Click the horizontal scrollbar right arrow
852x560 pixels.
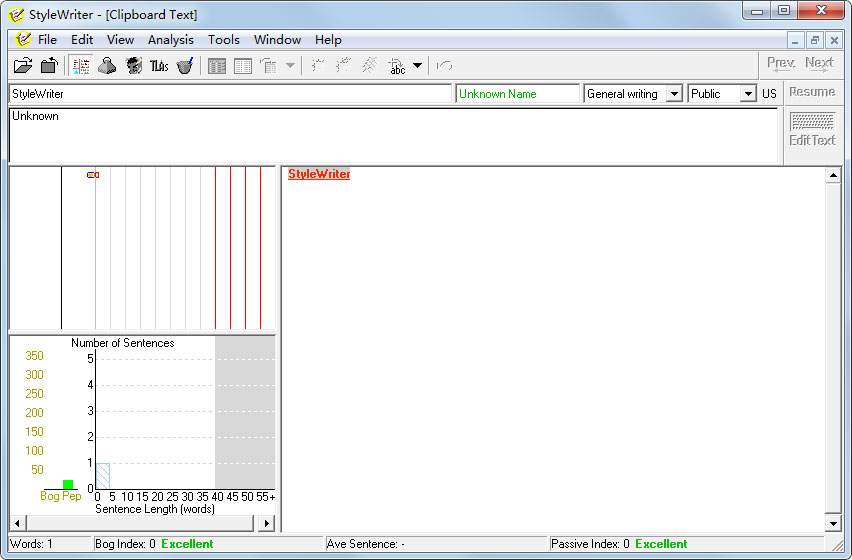tap(266, 523)
